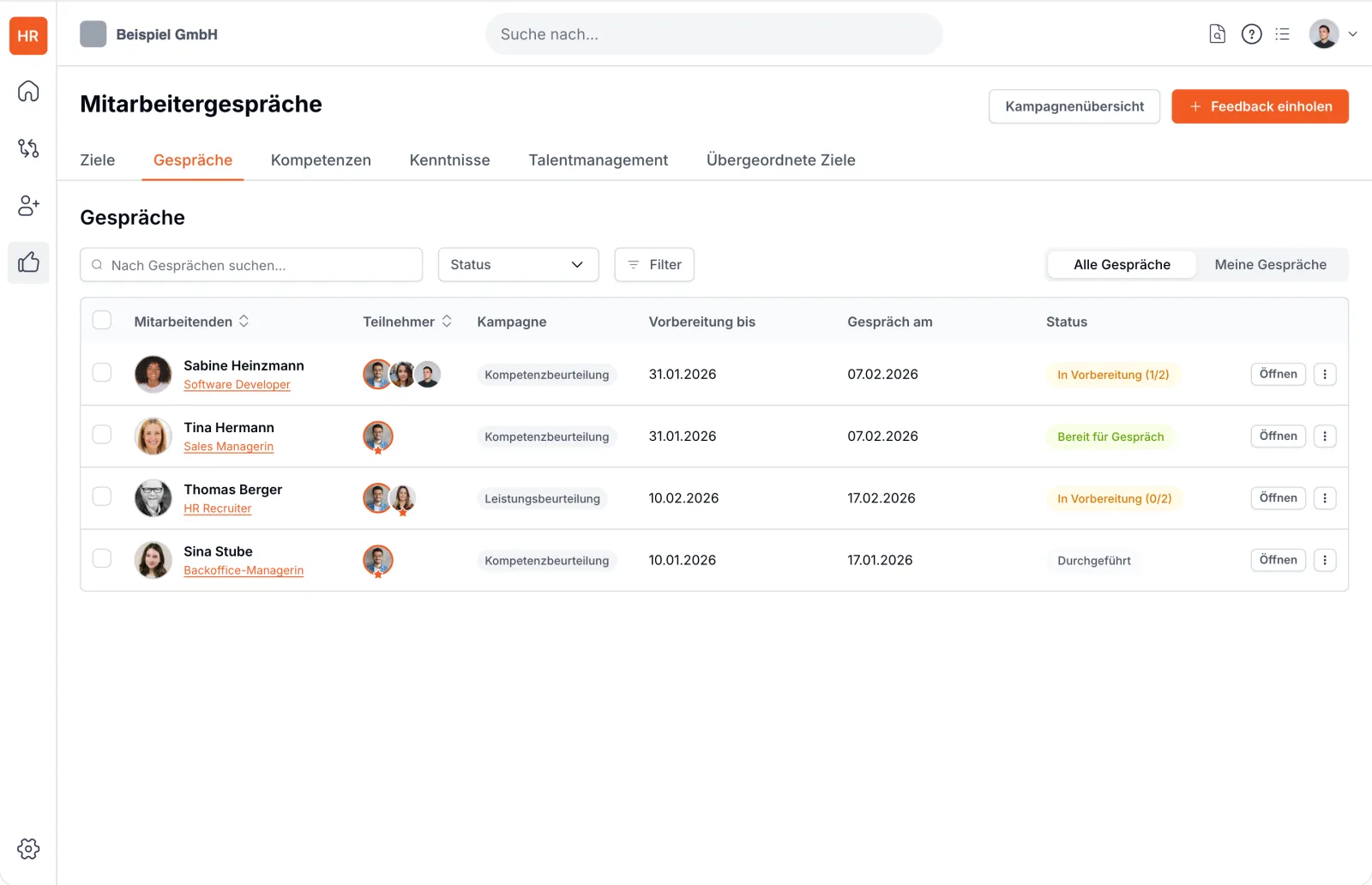Expand the Status dropdown filter

click(x=518, y=265)
